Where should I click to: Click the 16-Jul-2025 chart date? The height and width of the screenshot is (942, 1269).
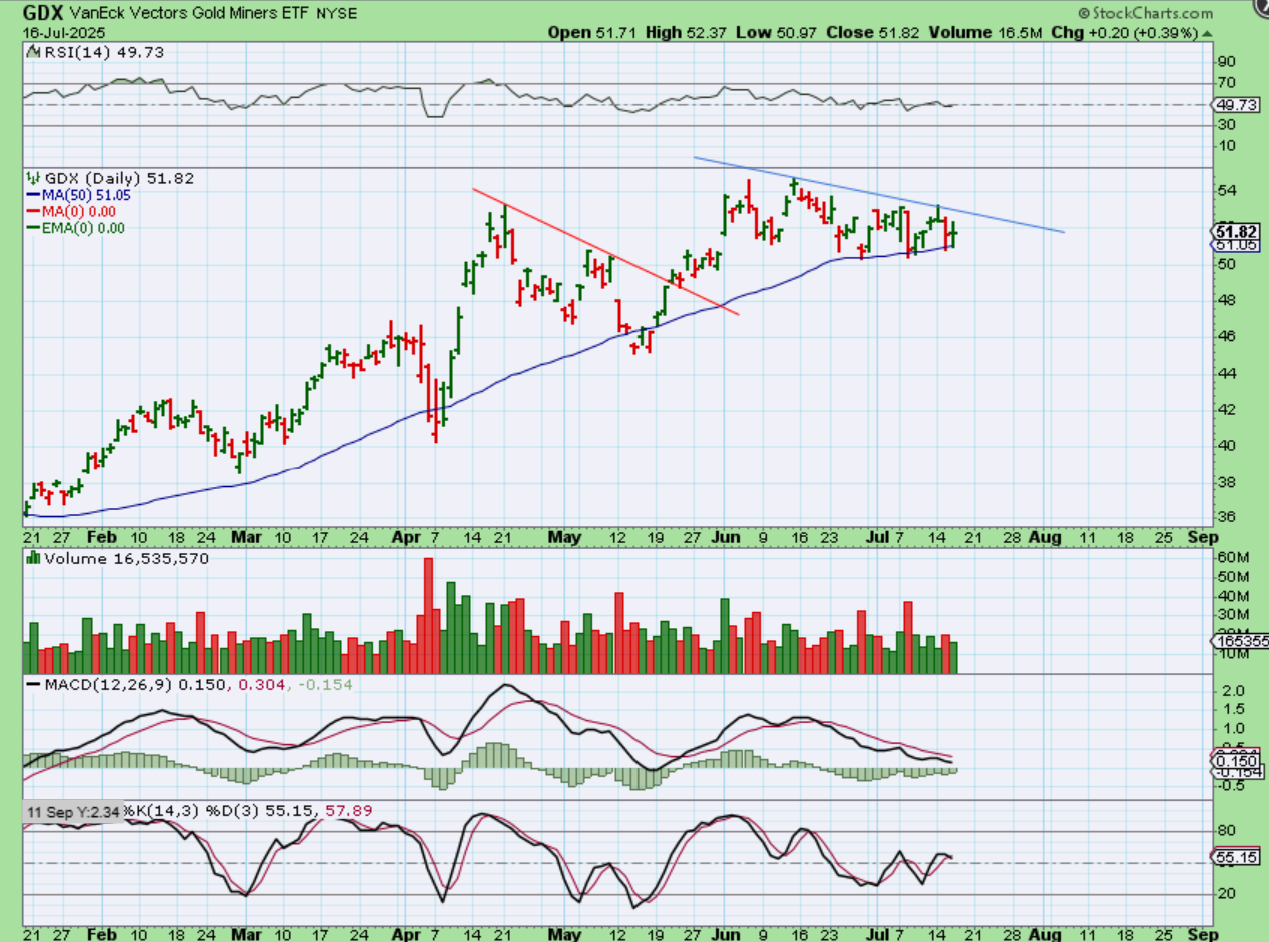(x=62, y=33)
